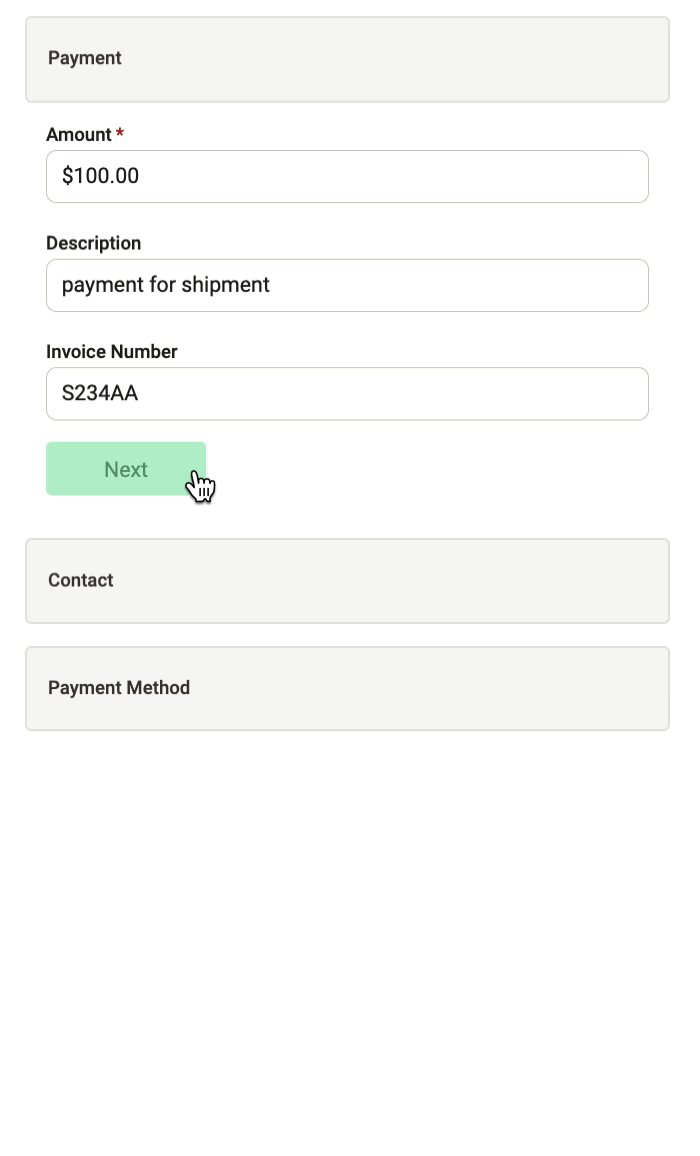This screenshot has width=700, height=1156.
Task: Select the 'Contact' heading text
Action: tap(81, 580)
